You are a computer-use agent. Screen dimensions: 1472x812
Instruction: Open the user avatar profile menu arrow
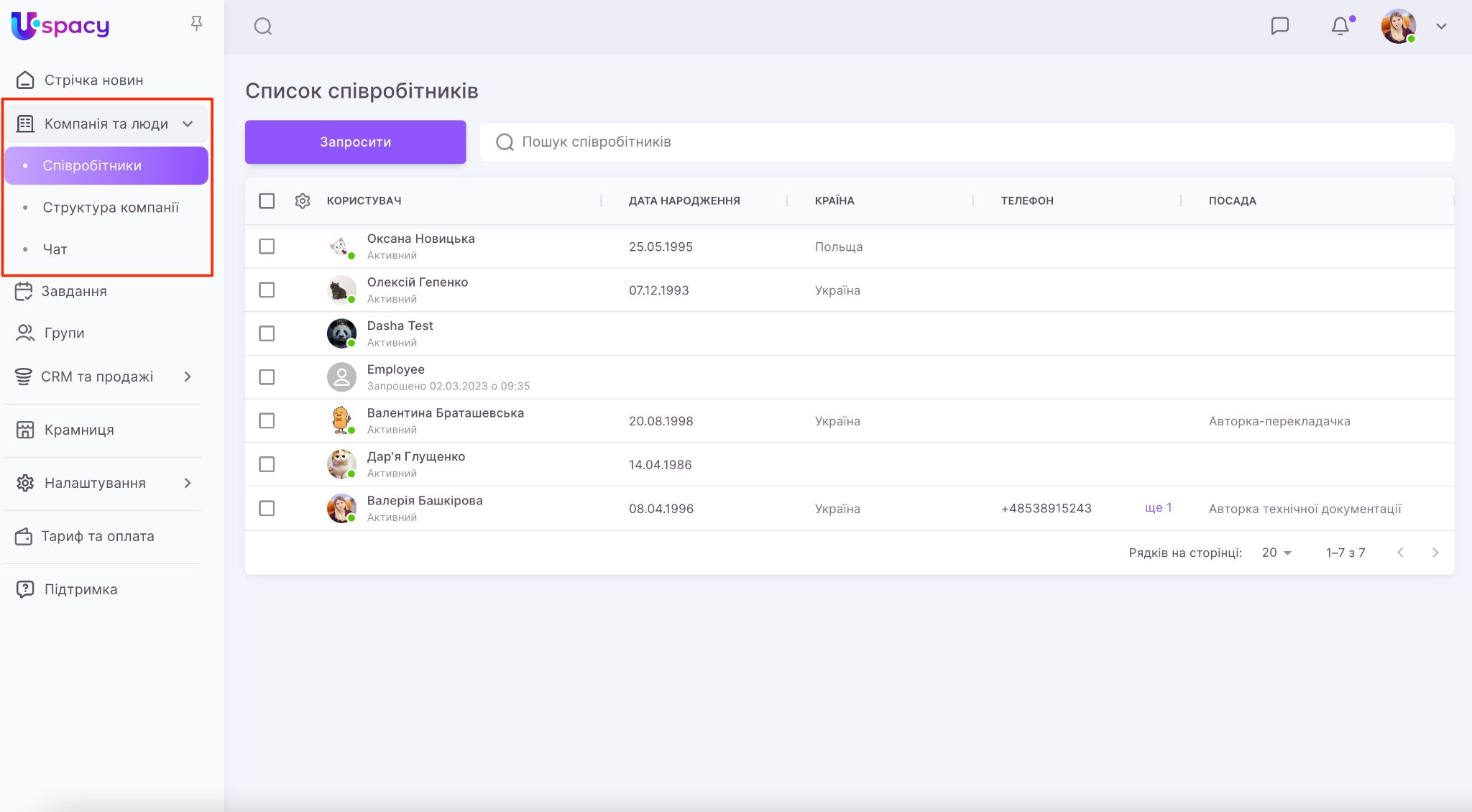point(1441,27)
